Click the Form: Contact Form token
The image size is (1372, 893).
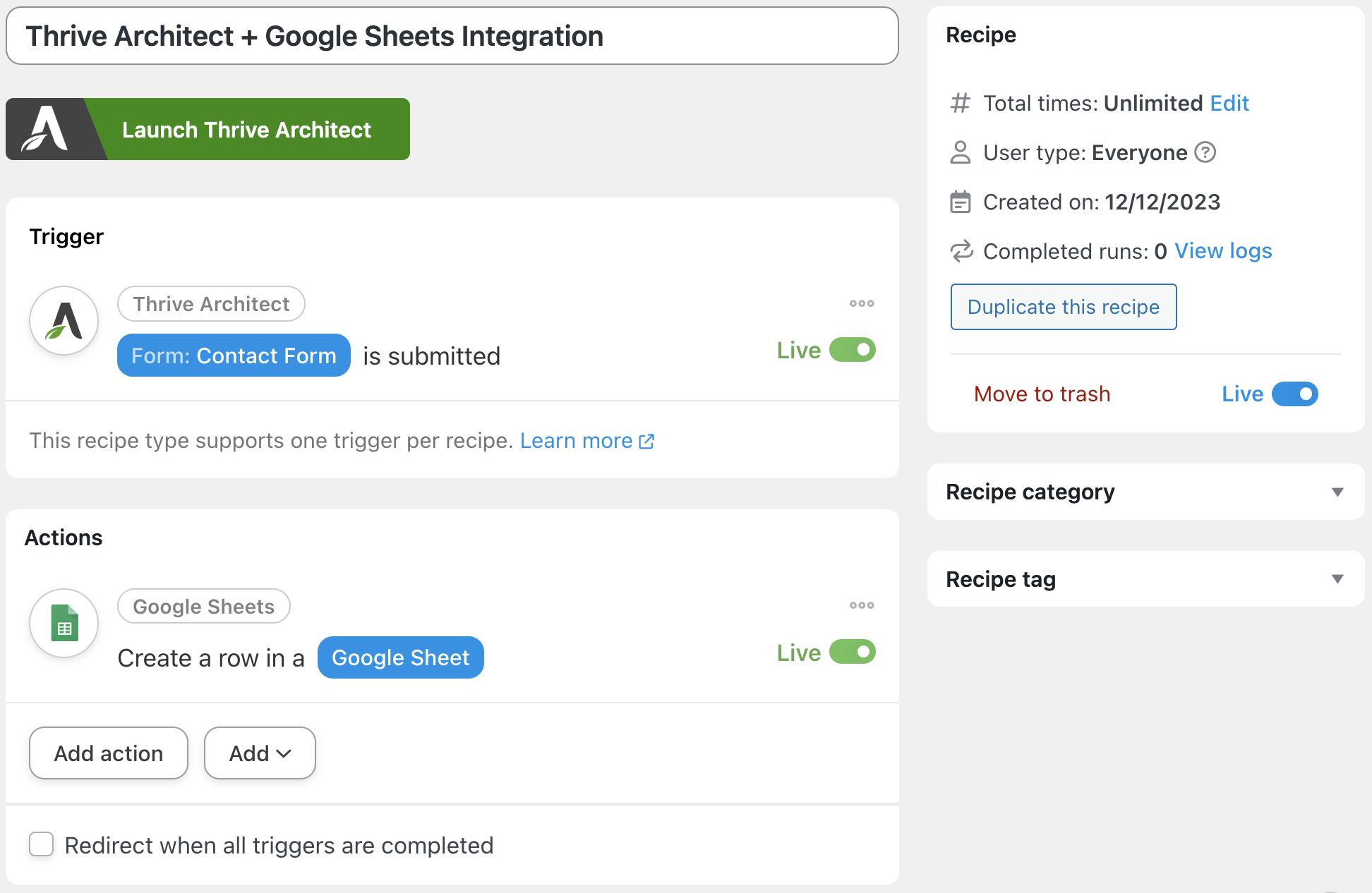[x=234, y=356]
